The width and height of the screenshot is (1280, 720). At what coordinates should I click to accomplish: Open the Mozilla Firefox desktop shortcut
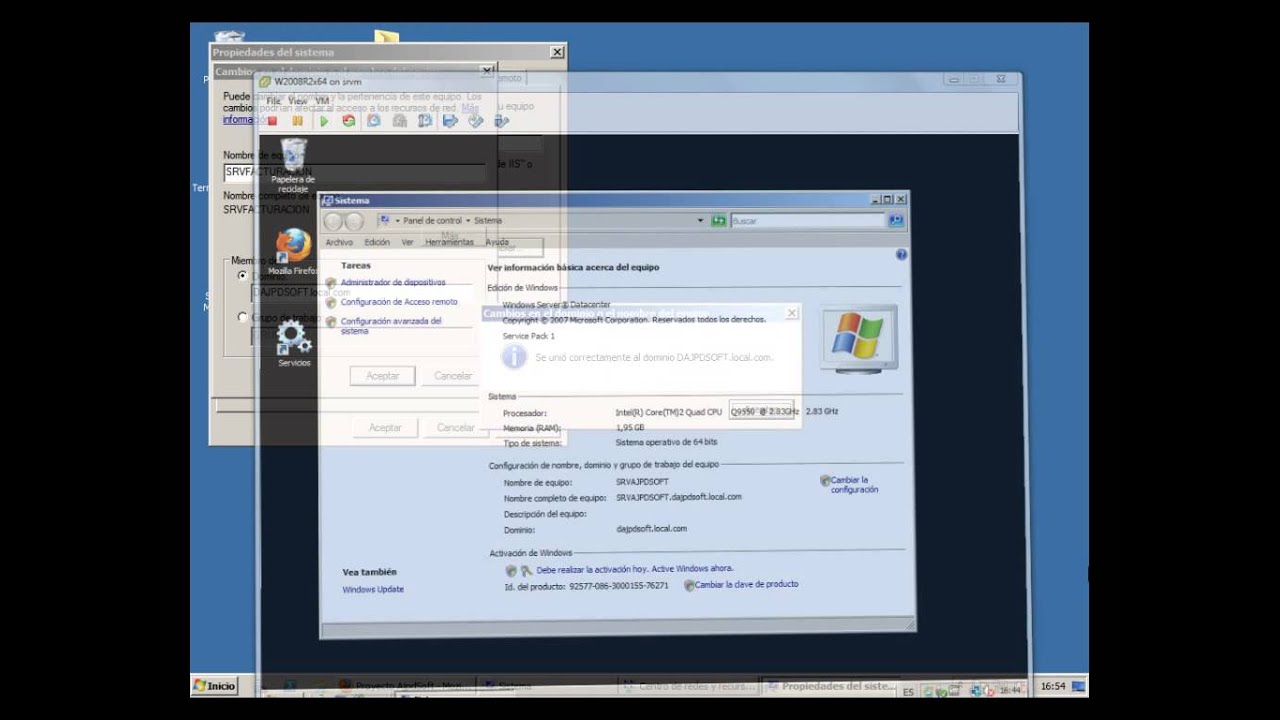(x=293, y=251)
